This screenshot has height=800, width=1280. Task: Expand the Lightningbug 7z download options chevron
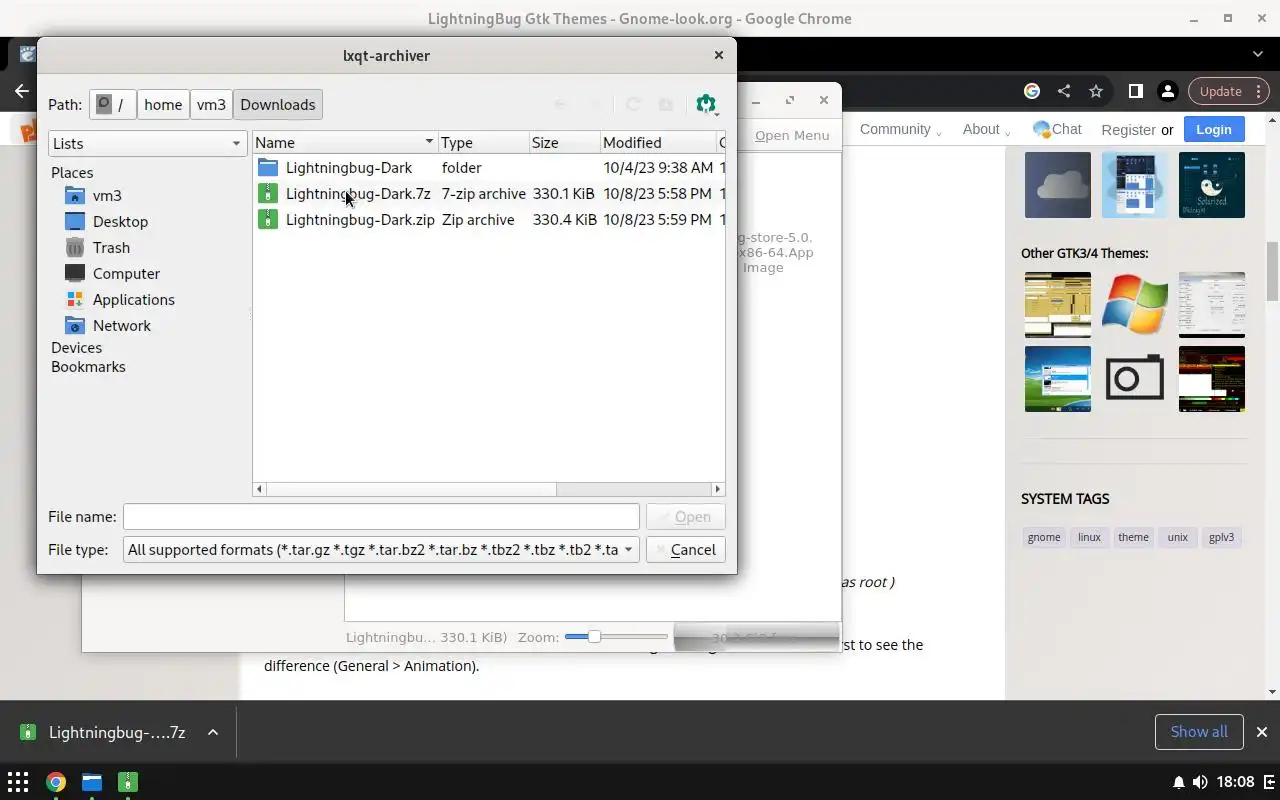[x=213, y=732]
